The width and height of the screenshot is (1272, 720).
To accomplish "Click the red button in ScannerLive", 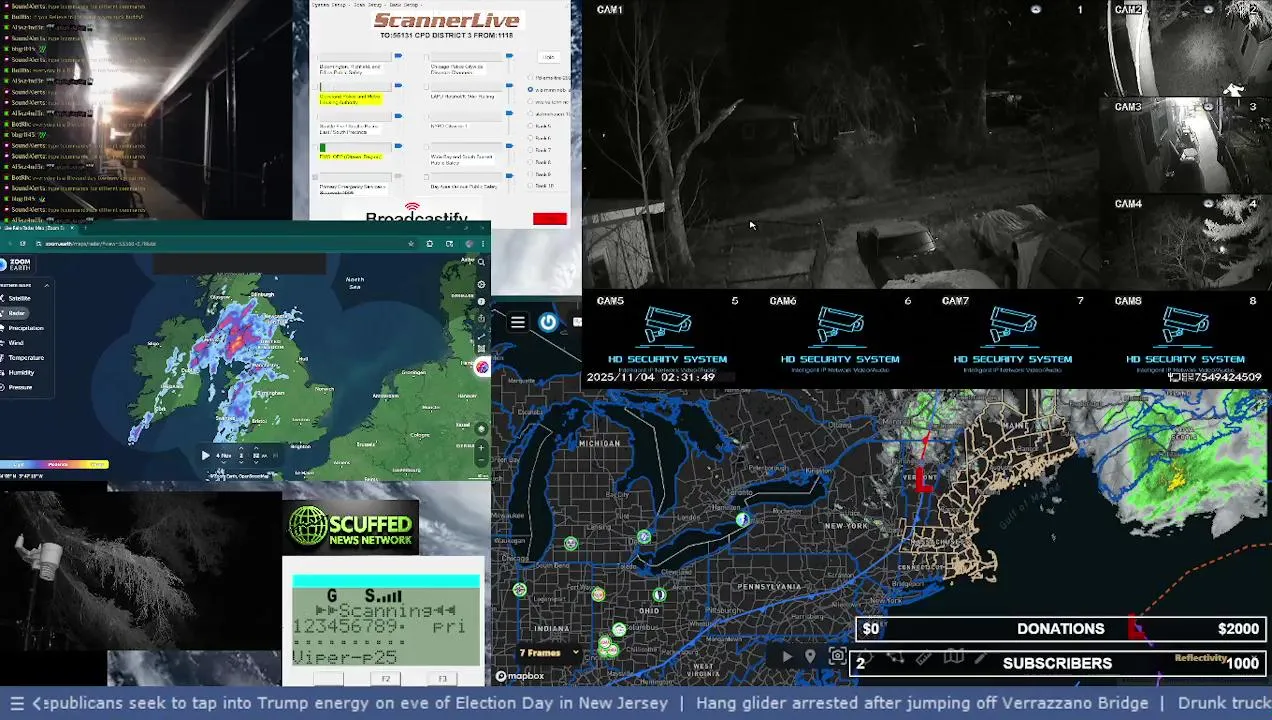I will [550, 219].
